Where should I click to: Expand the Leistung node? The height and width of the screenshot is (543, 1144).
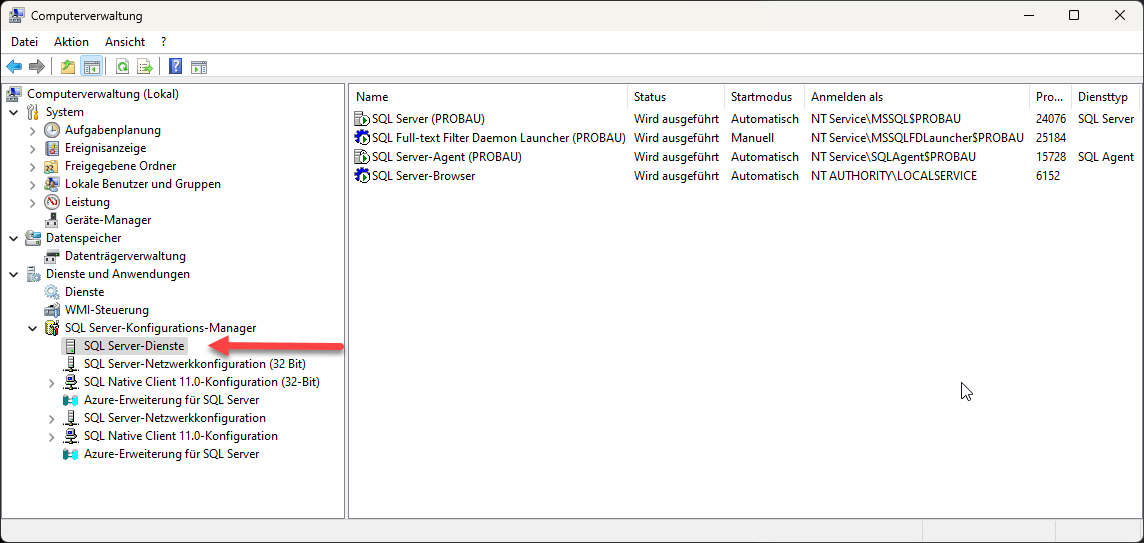coord(32,202)
